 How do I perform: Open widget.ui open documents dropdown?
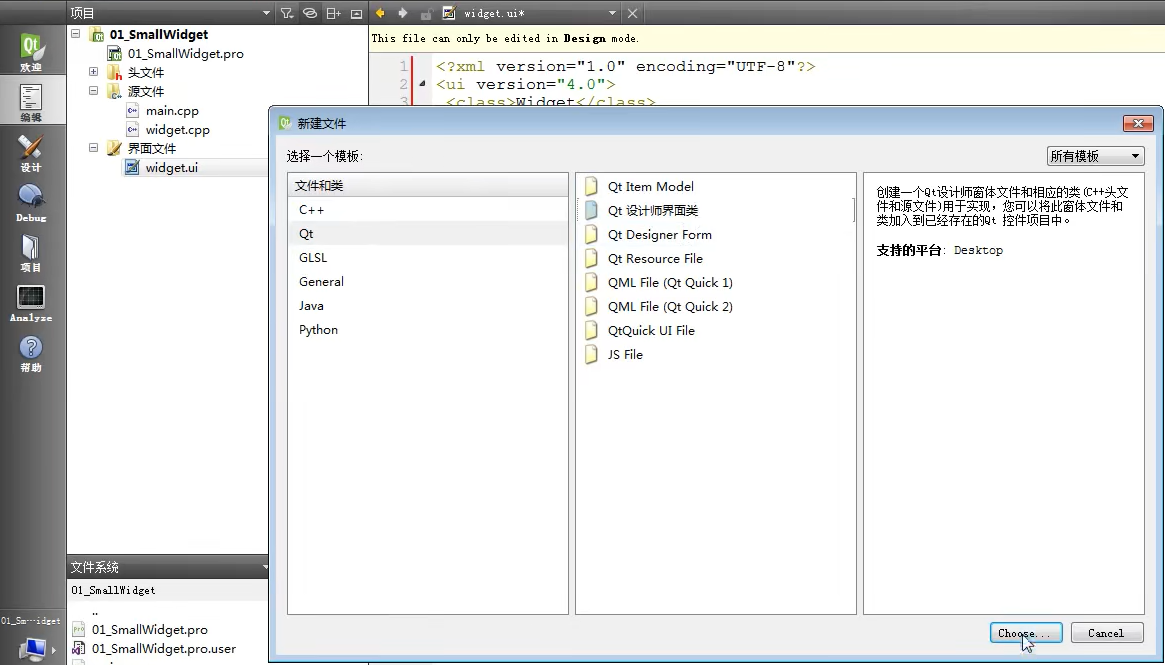(x=612, y=13)
